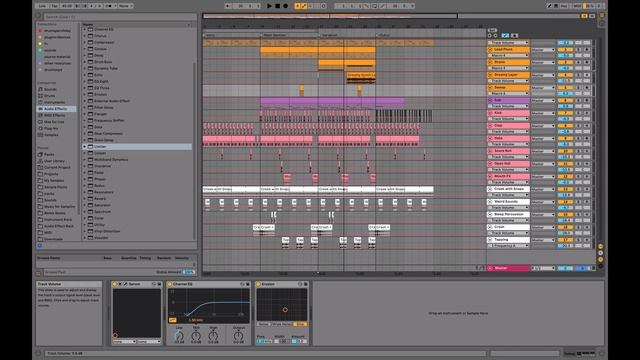Adjust the Channel EQ Low knob
The height and width of the screenshot is (360, 640).
coord(179,336)
